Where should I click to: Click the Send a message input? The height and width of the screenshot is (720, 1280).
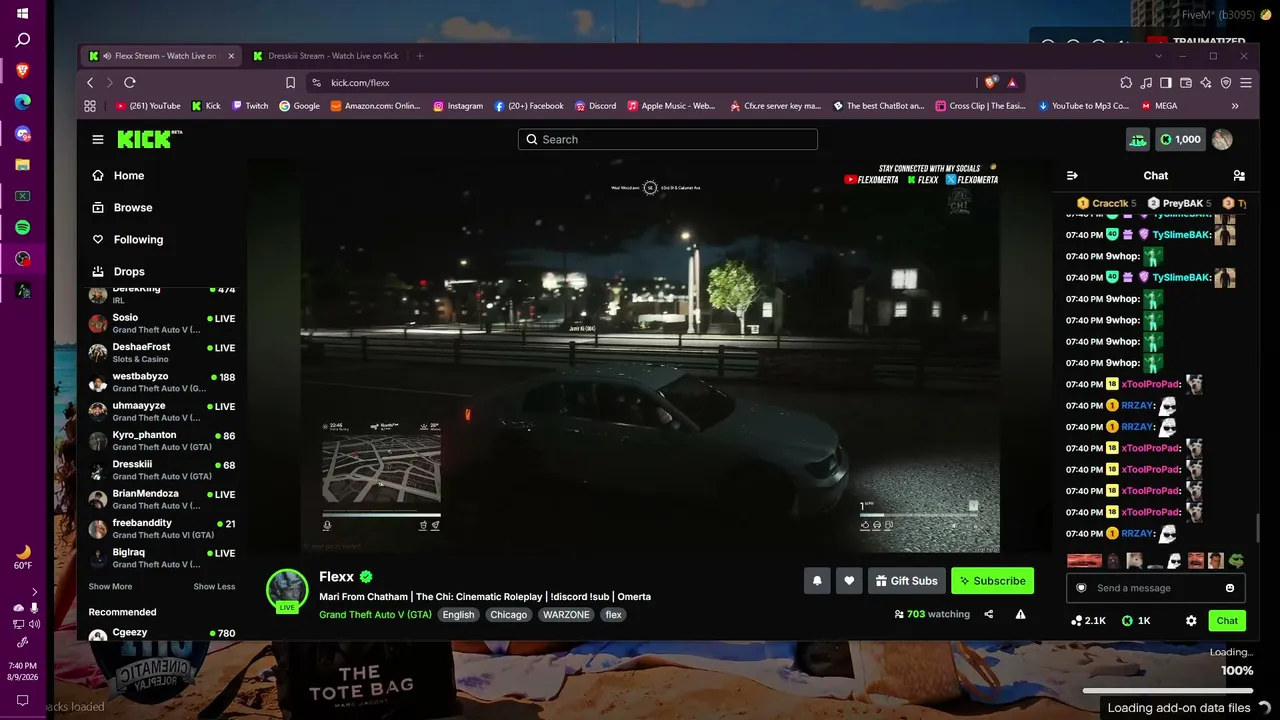(x=1155, y=588)
